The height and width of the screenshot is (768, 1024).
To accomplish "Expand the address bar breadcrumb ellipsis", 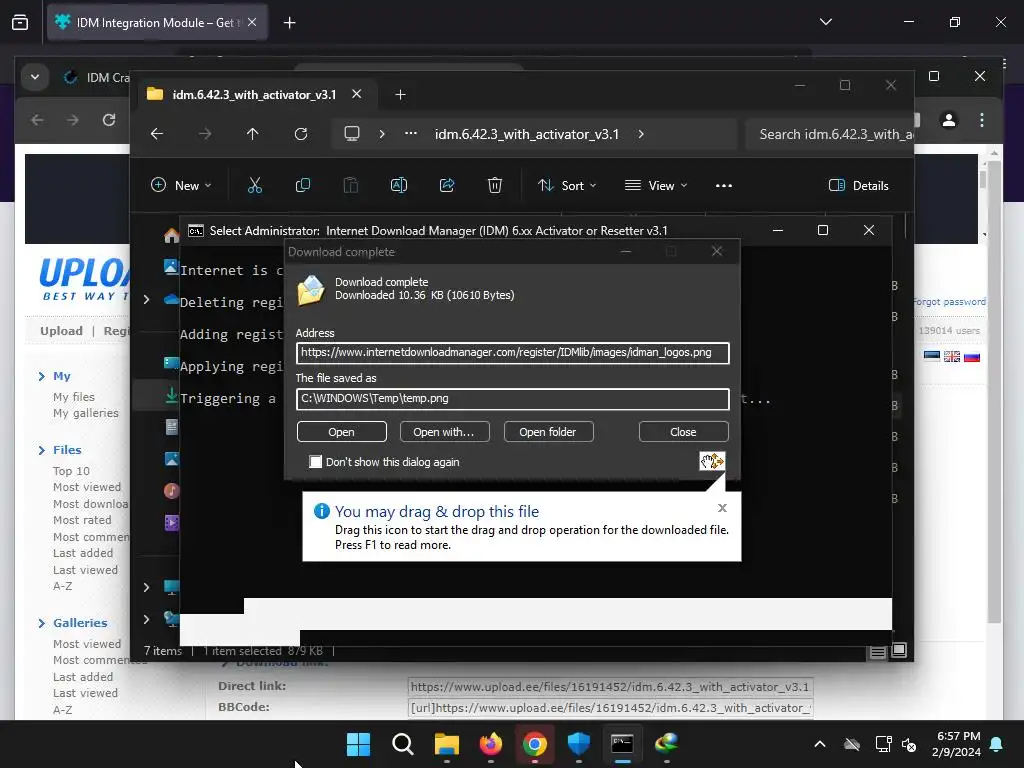I will coord(411,133).
